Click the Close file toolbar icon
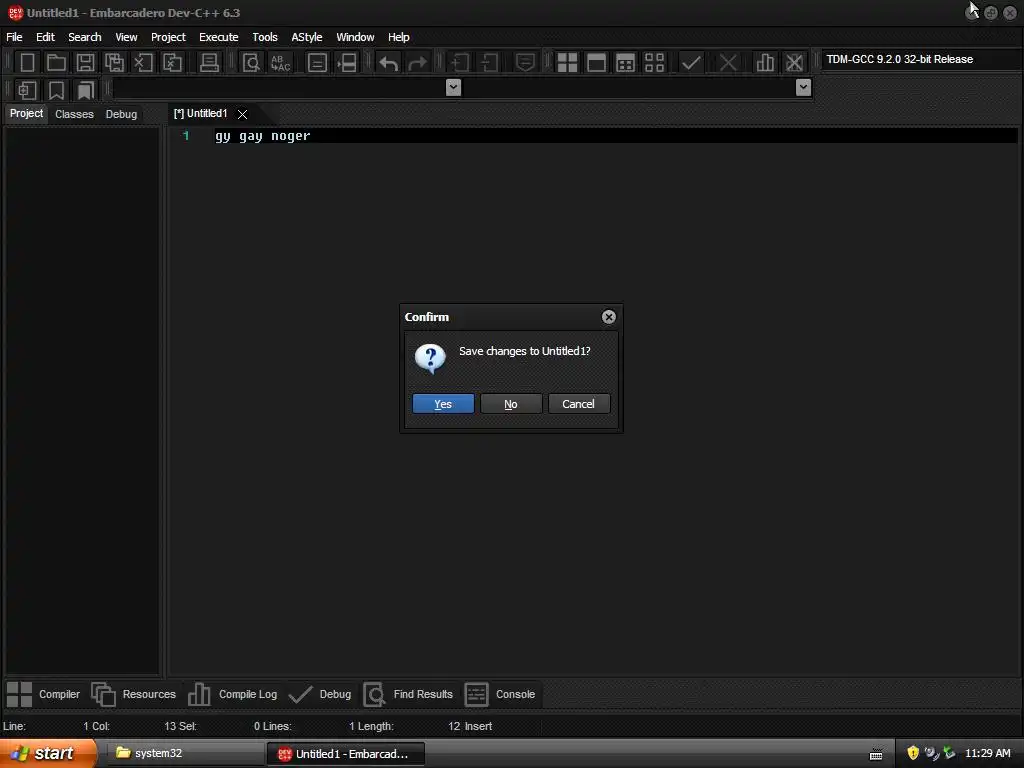1024x768 pixels. point(143,63)
